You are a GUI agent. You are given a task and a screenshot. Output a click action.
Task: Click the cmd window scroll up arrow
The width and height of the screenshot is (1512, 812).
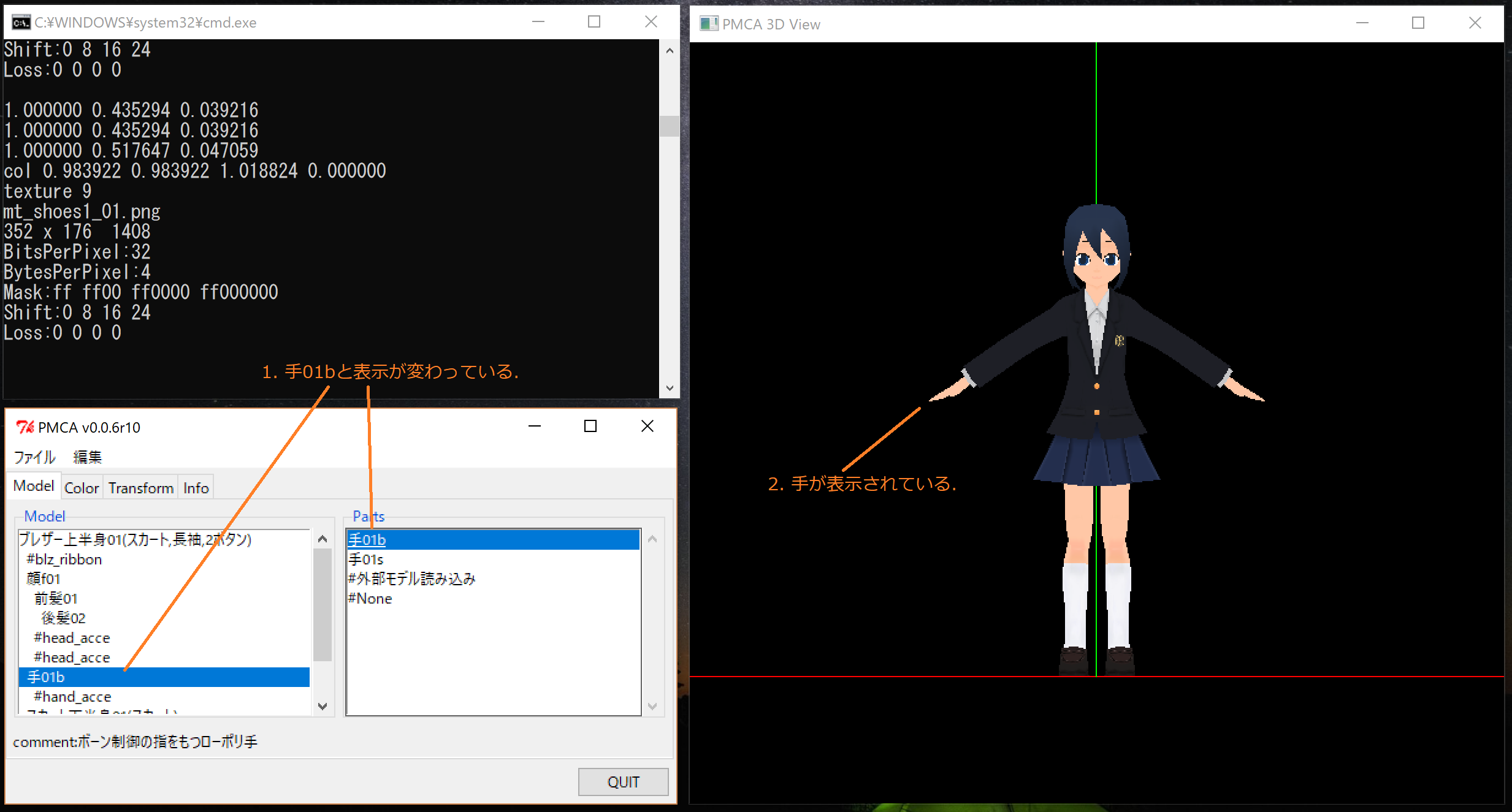click(x=670, y=51)
